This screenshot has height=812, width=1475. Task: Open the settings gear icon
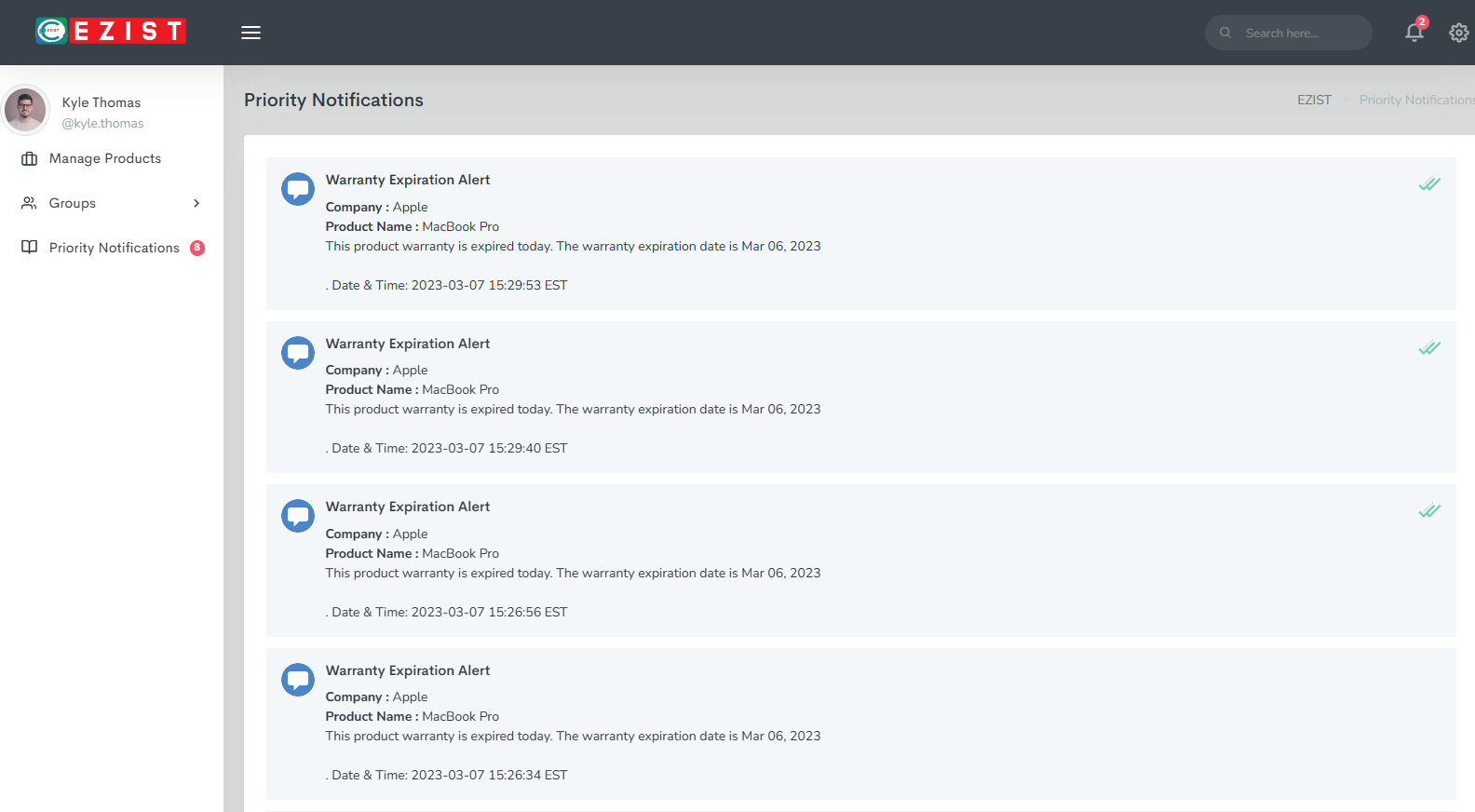(x=1459, y=33)
